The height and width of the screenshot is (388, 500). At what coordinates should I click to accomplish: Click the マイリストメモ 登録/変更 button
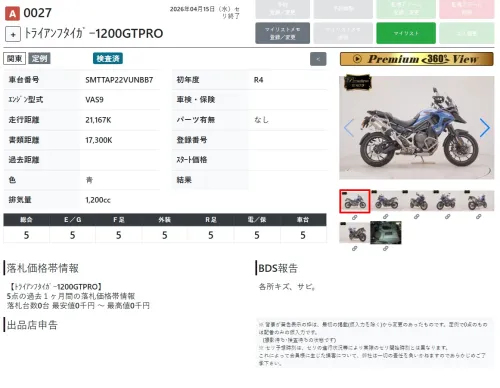[283, 33]
